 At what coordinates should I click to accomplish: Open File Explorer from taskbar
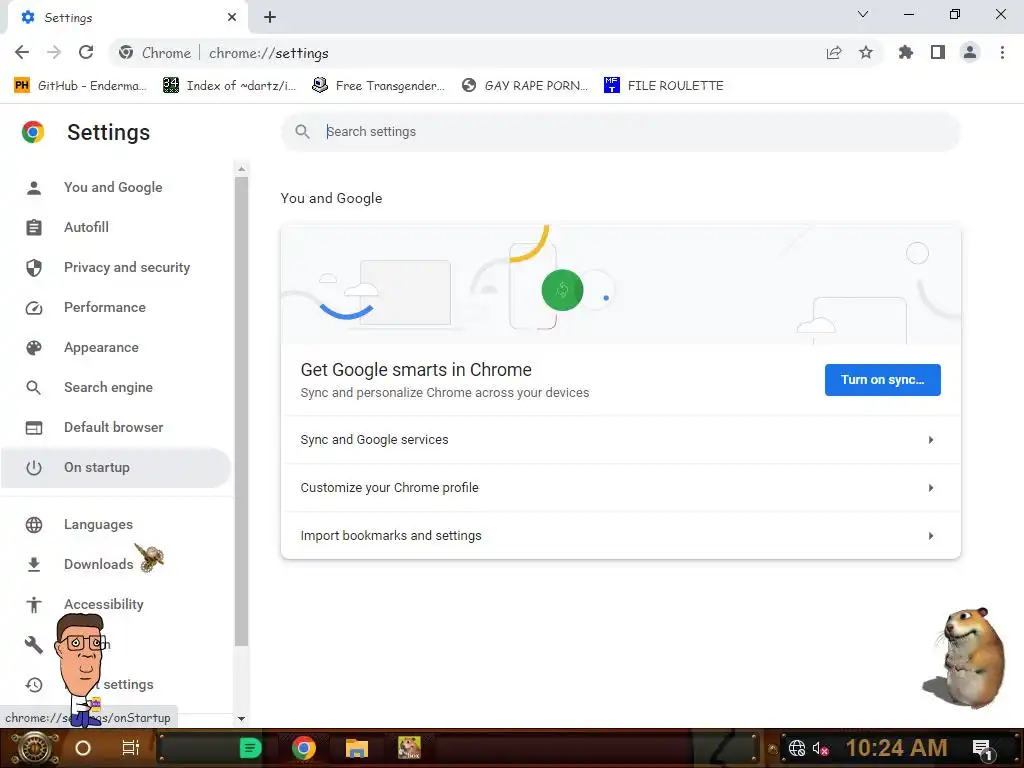(x=357, y=748)
